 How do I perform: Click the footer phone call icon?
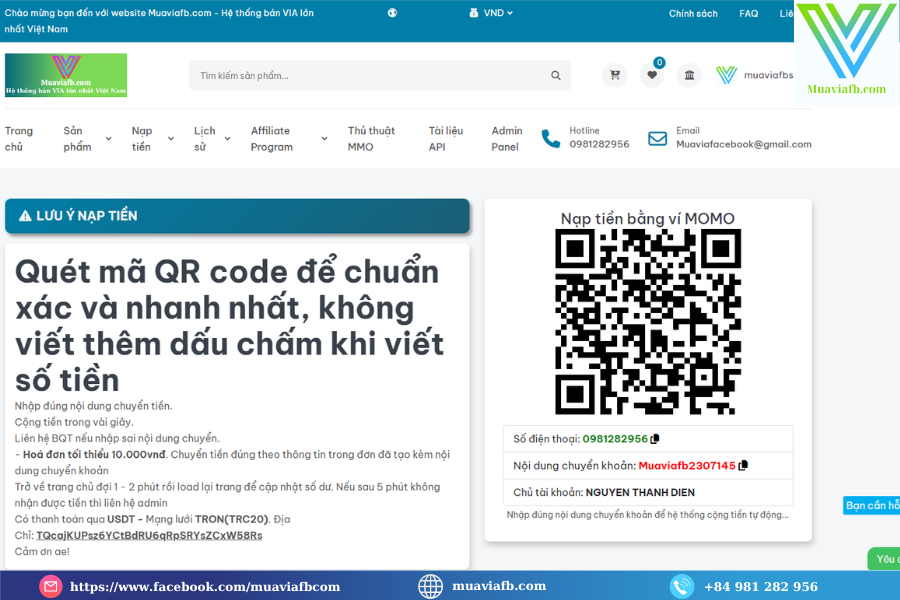click(681, 586)
